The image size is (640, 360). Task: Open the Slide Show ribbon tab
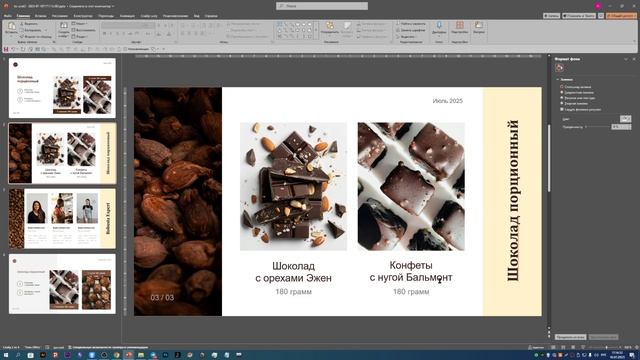point(149,16)
